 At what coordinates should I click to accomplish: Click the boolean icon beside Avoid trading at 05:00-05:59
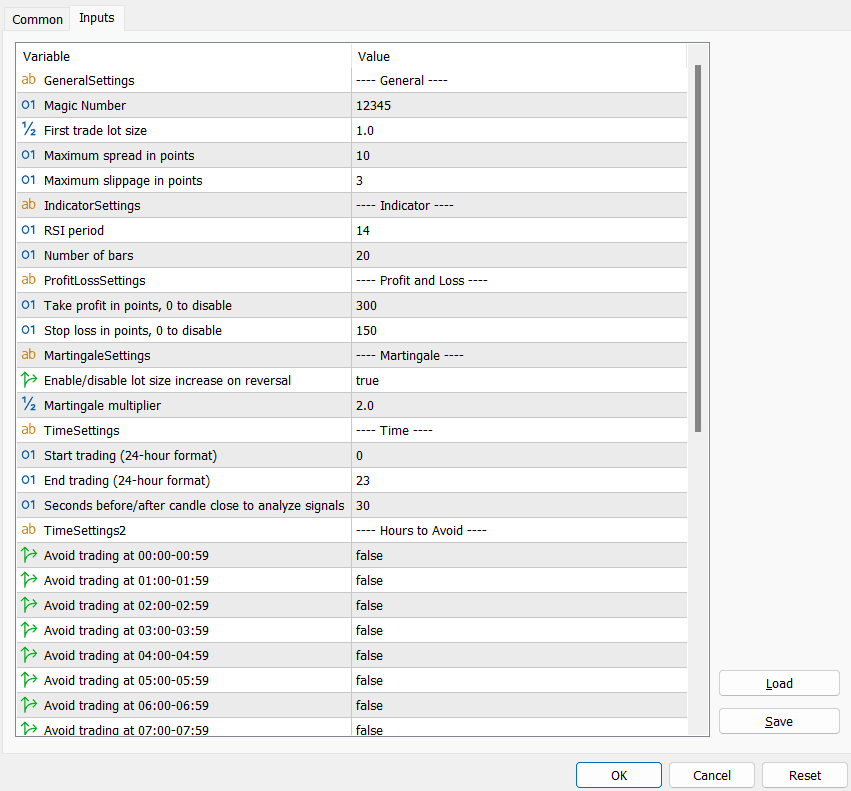29,679
